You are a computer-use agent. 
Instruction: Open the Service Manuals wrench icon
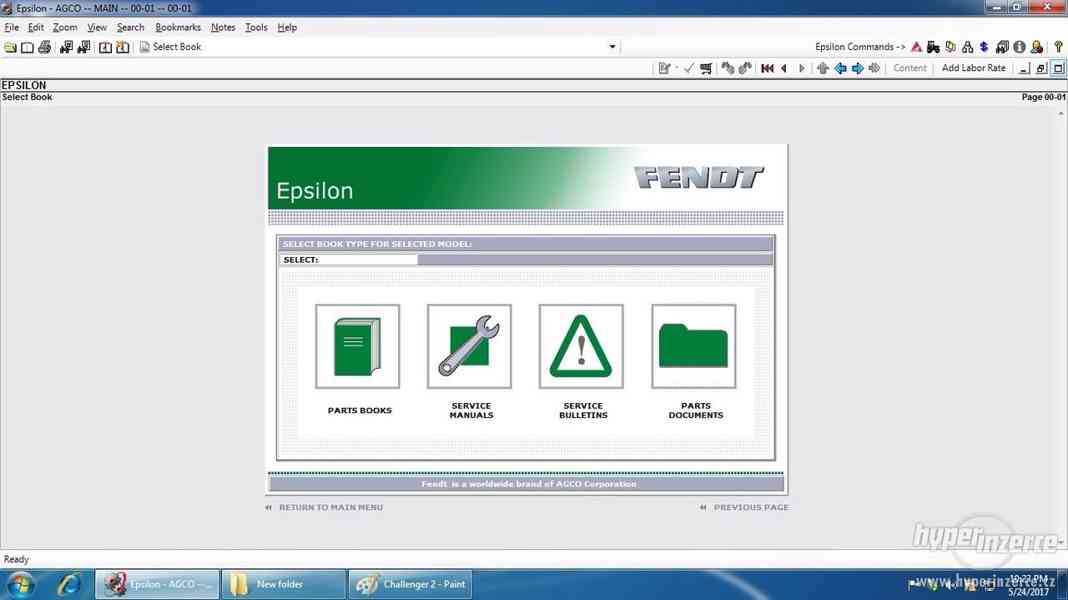pos(469,347)
